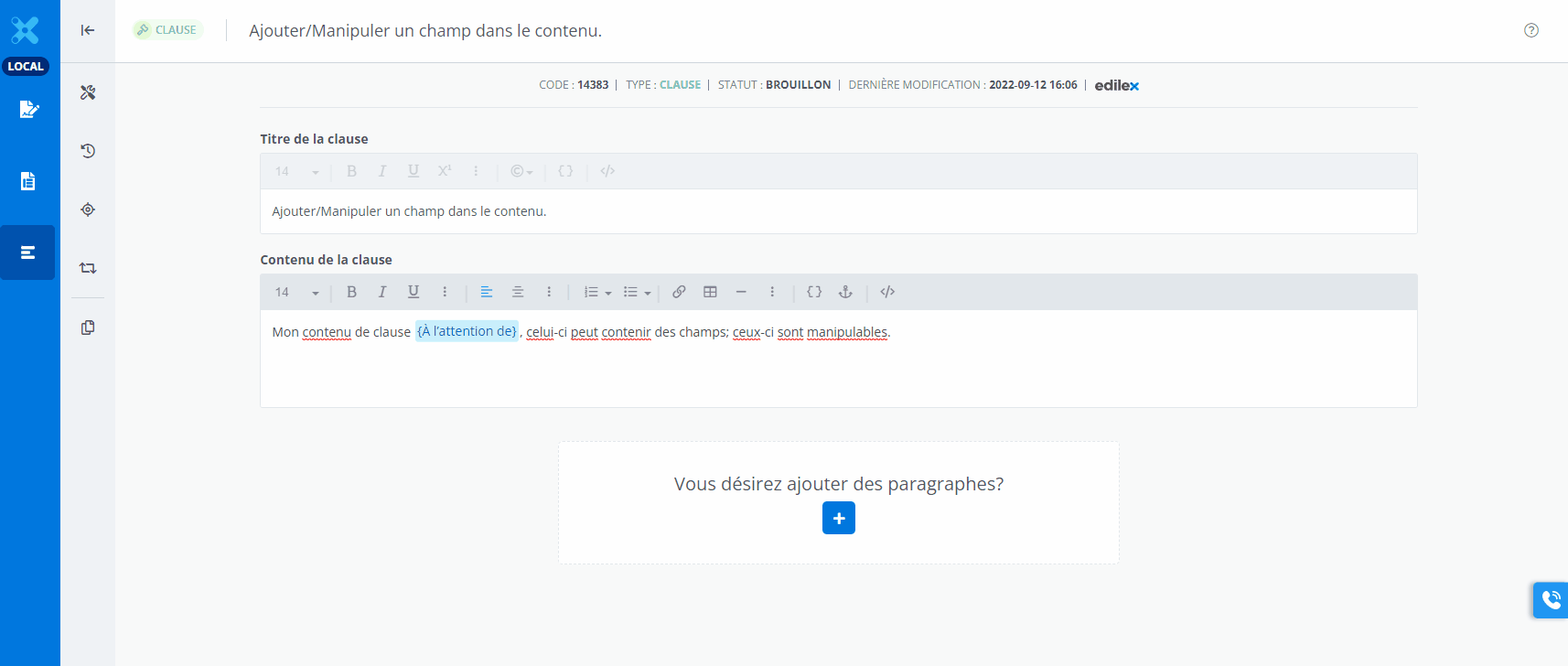Open the tools wrench icon in sidebar
Viewport: 1568px width, 666px height.
pyautogui.click(x=88, y=92)
